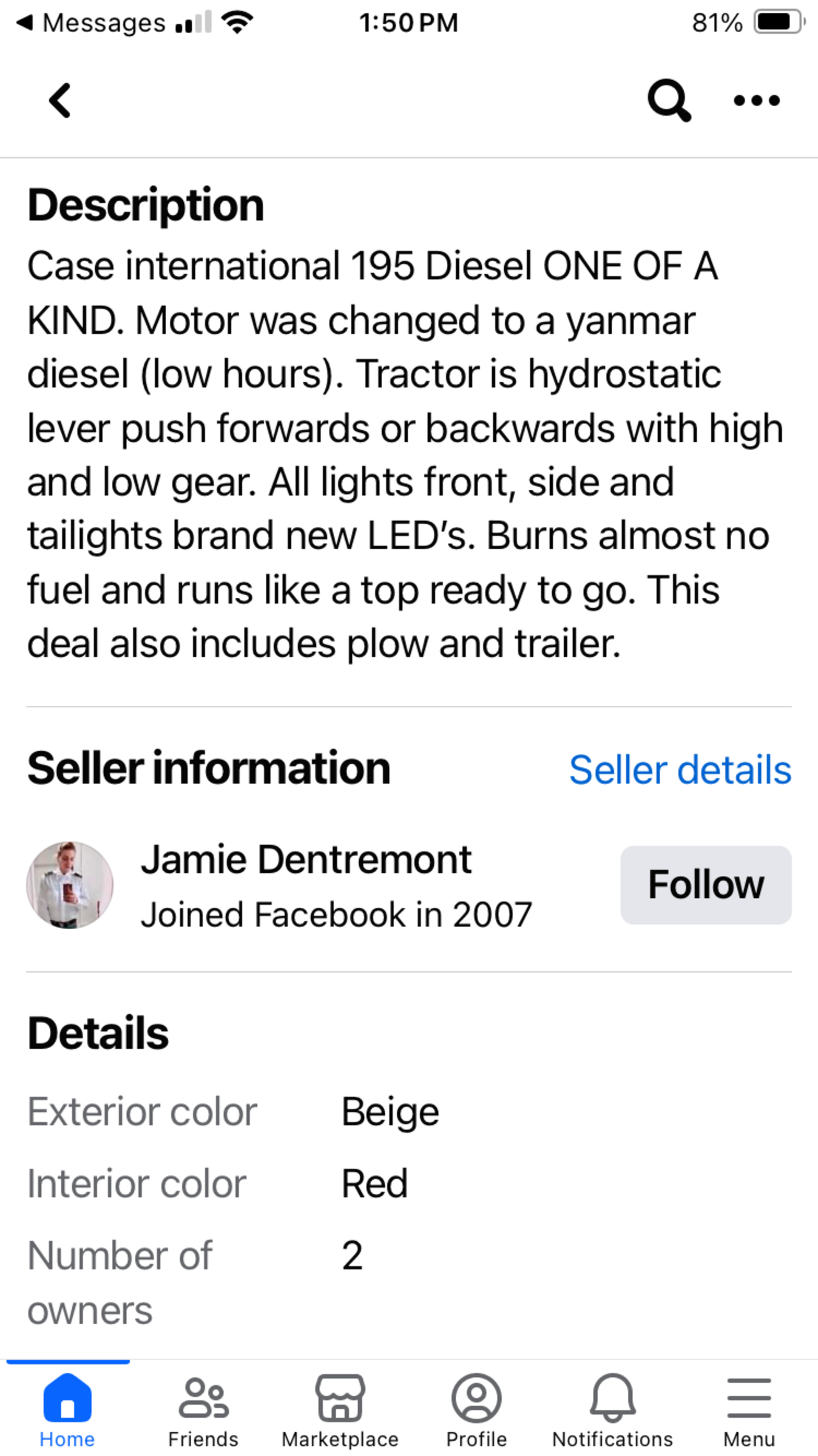Tap the seller name Jamie Dentremont
Image resolution: width=818 pixels, height=1456 pixels.
(306, 859)
